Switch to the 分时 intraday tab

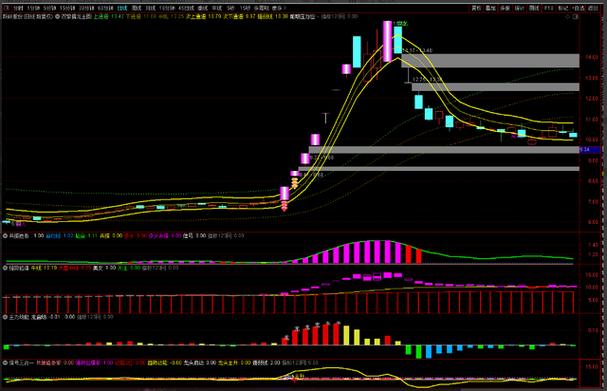18,8
